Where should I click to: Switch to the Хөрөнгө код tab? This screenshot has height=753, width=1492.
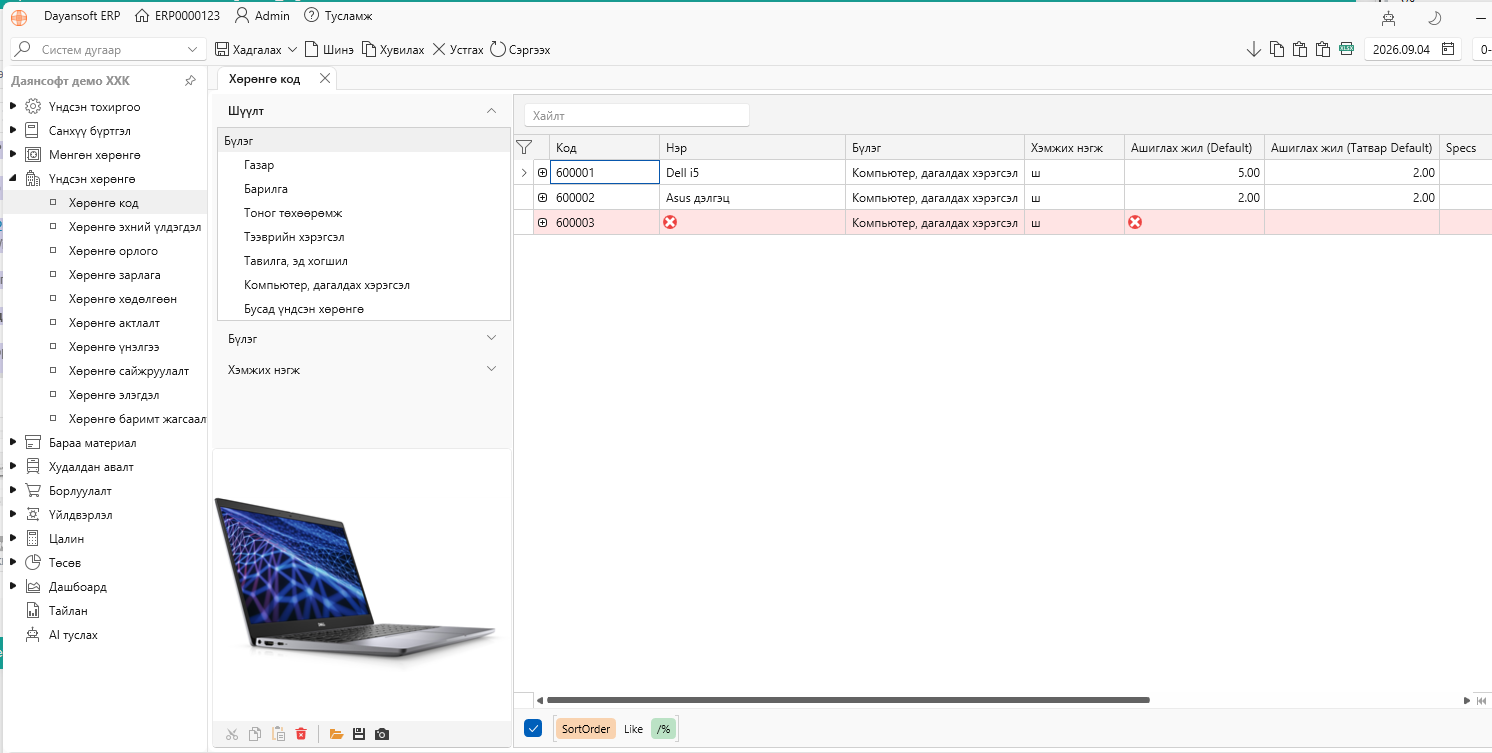(x=264, y=79)
